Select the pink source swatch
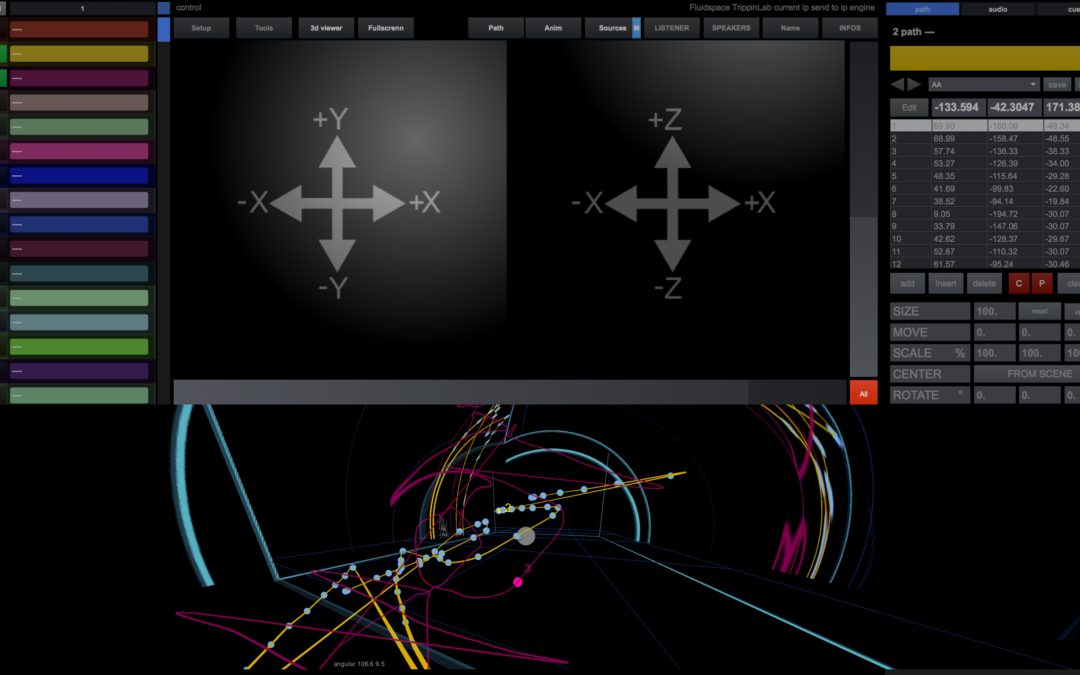Screen dimensions: 1080x675 click(79, 151)
